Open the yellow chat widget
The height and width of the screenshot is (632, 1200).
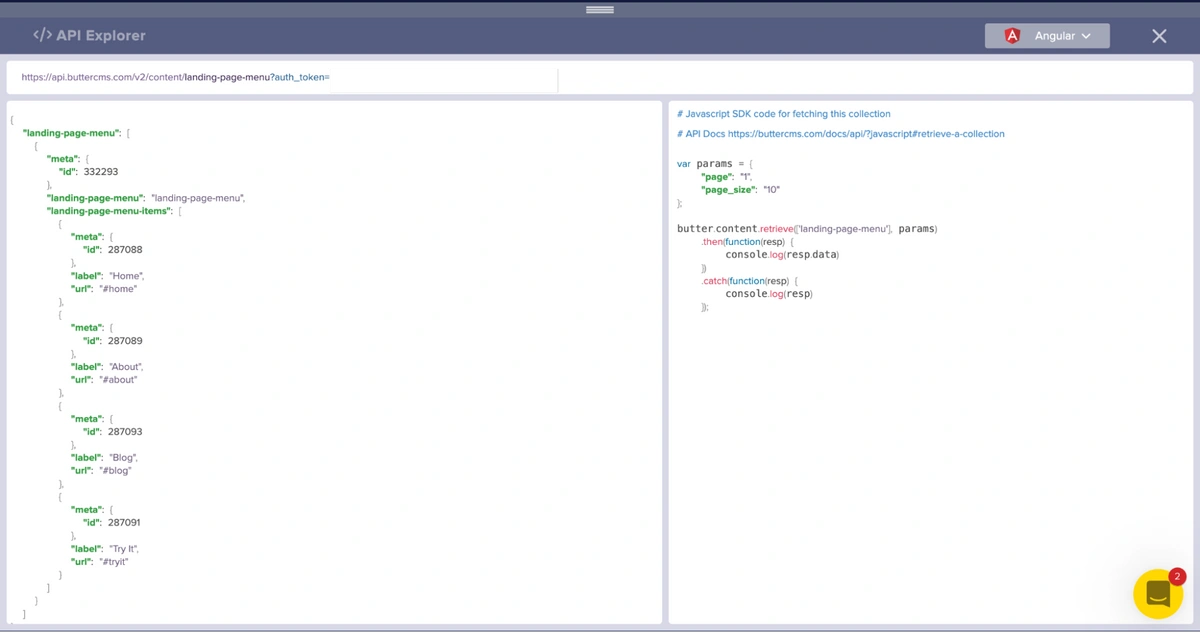click(x=1158, y=594)
